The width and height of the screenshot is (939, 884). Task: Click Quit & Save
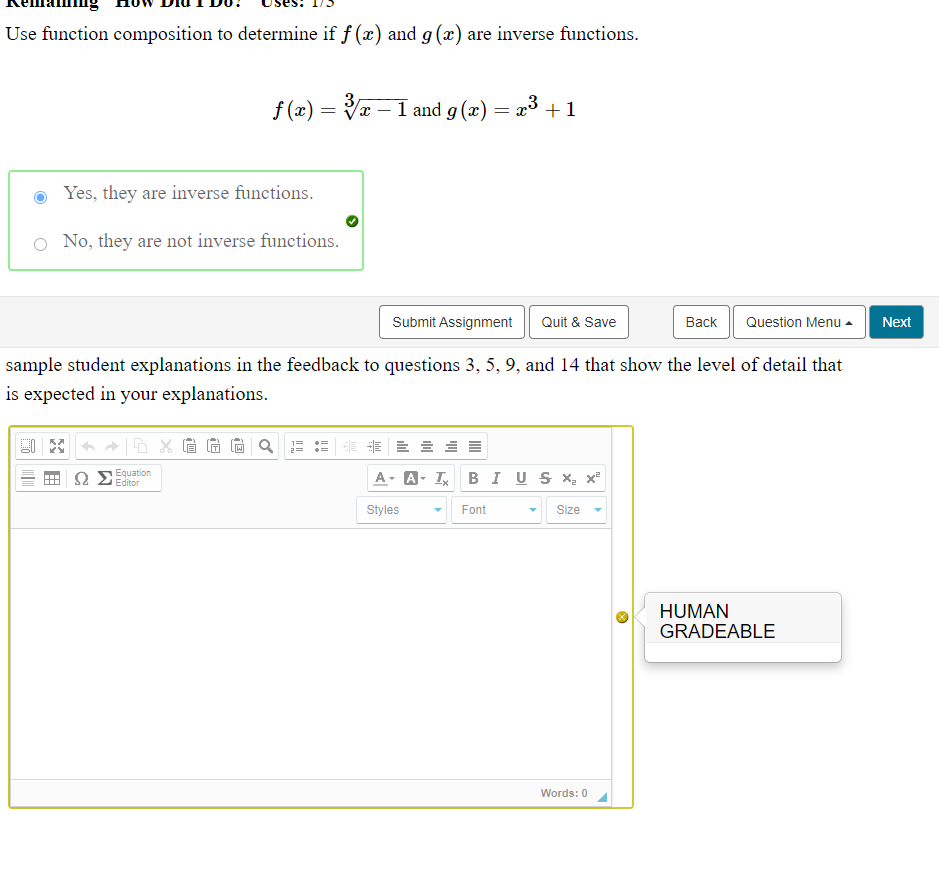[578, 322]
